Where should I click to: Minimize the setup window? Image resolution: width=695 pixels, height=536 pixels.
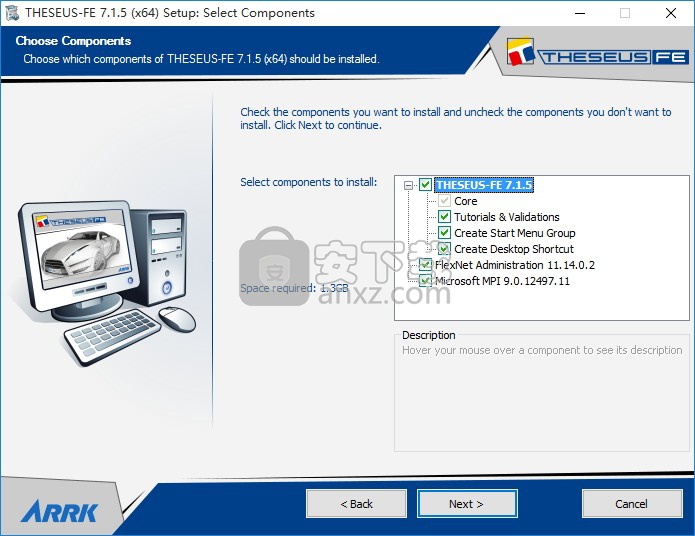(x=580, y=13)
